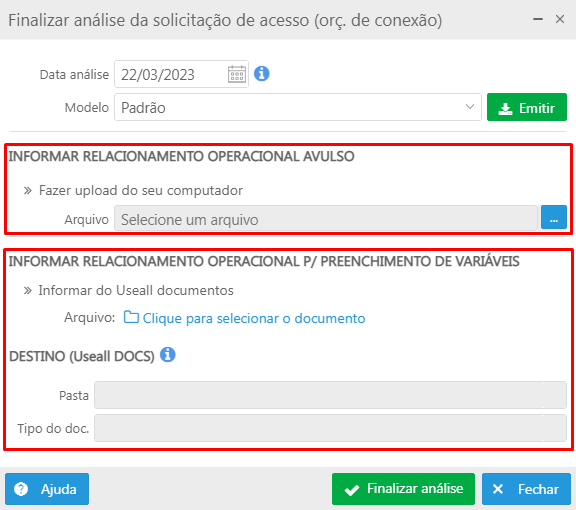Open the calendar picker for Data análise
Image resolution: width=576 pixels, height=510 pixels.
[237, 74]
